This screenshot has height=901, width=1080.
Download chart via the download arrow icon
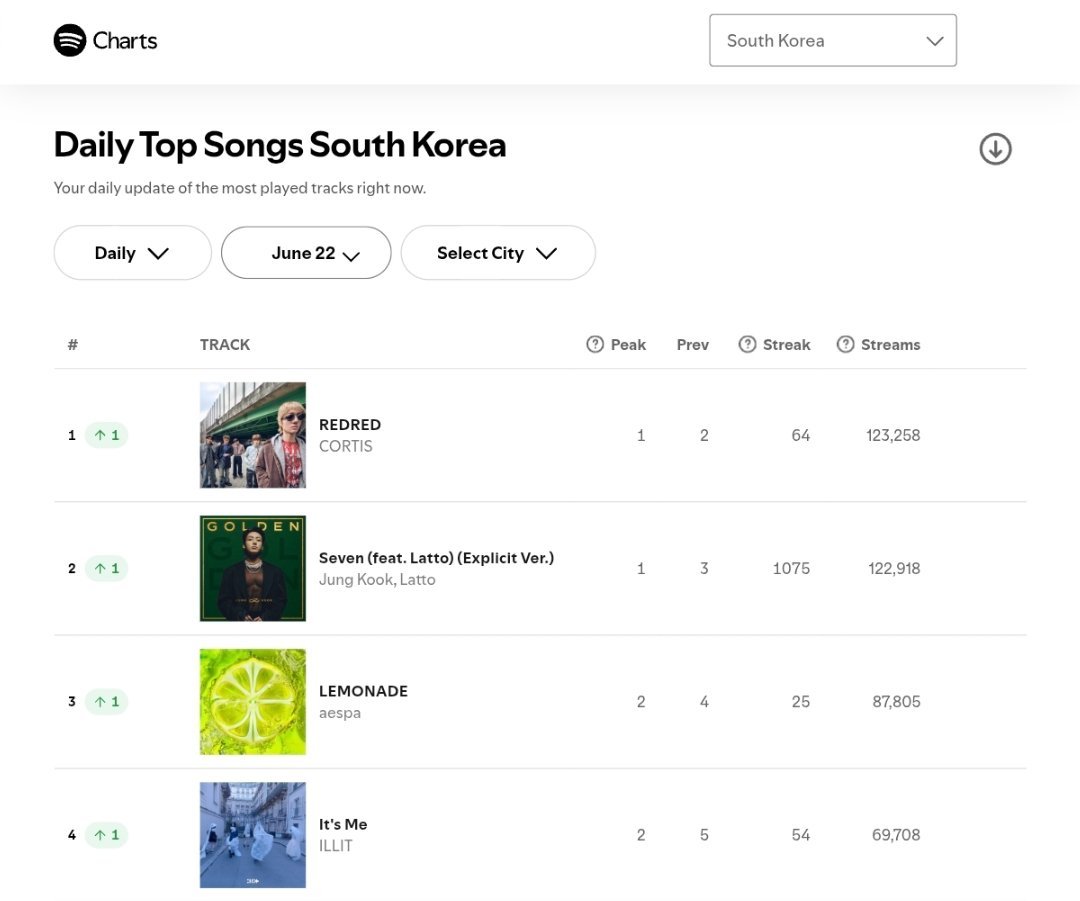(995, 149)
